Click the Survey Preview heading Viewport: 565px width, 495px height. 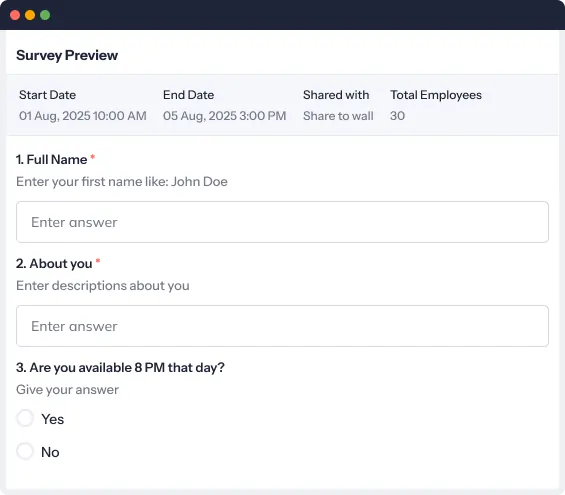coord(67,55)
